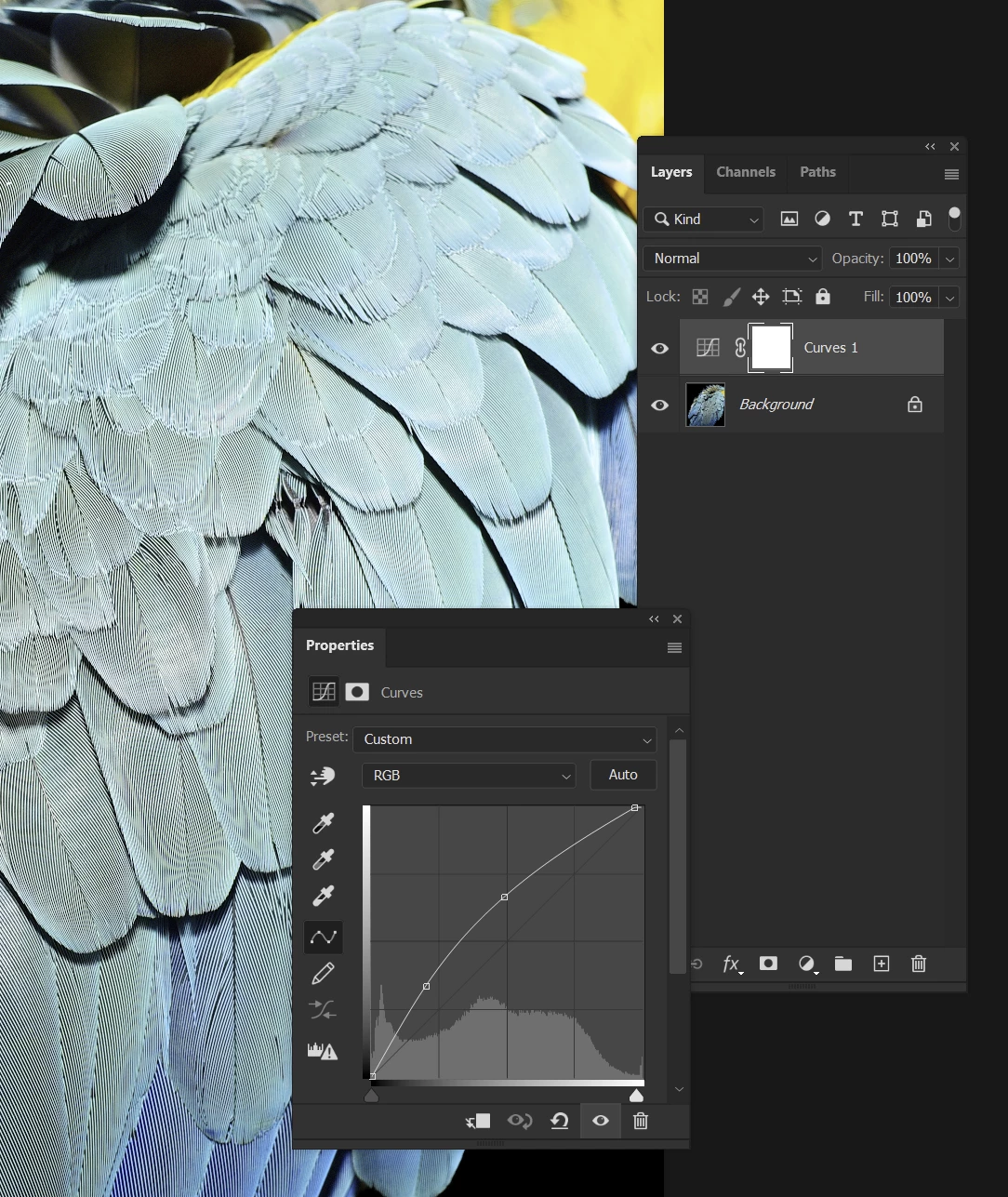
Task: Filter layers by pixel layer icon
Action: point(789,219)
